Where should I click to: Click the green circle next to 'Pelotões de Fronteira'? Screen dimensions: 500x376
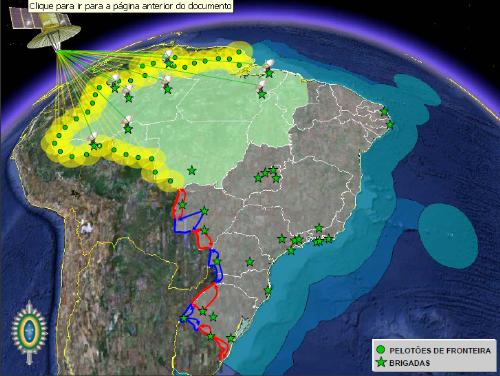point(380,350)
